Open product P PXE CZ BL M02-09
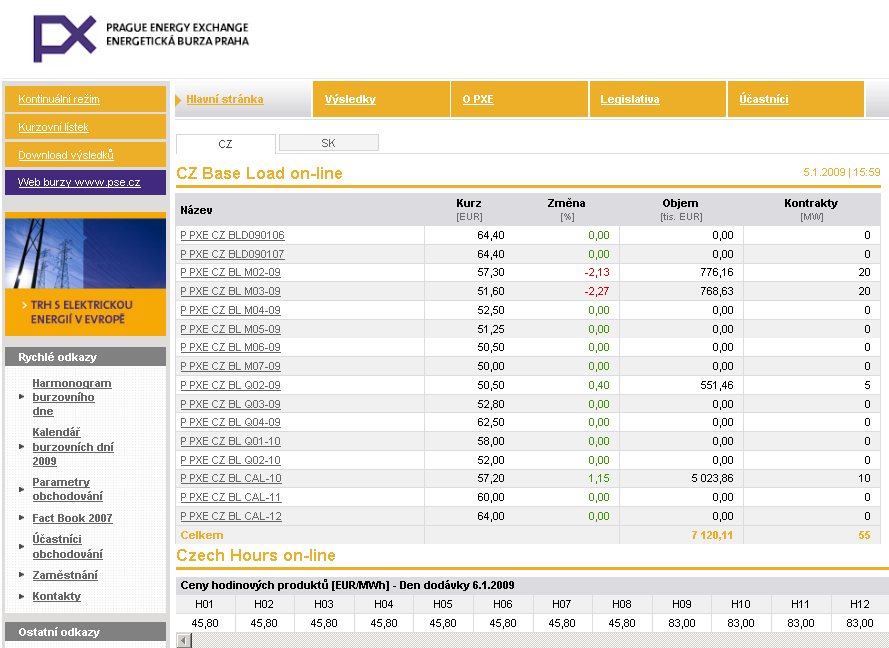Screen dimensions: 889x648 tap(230, 273)
